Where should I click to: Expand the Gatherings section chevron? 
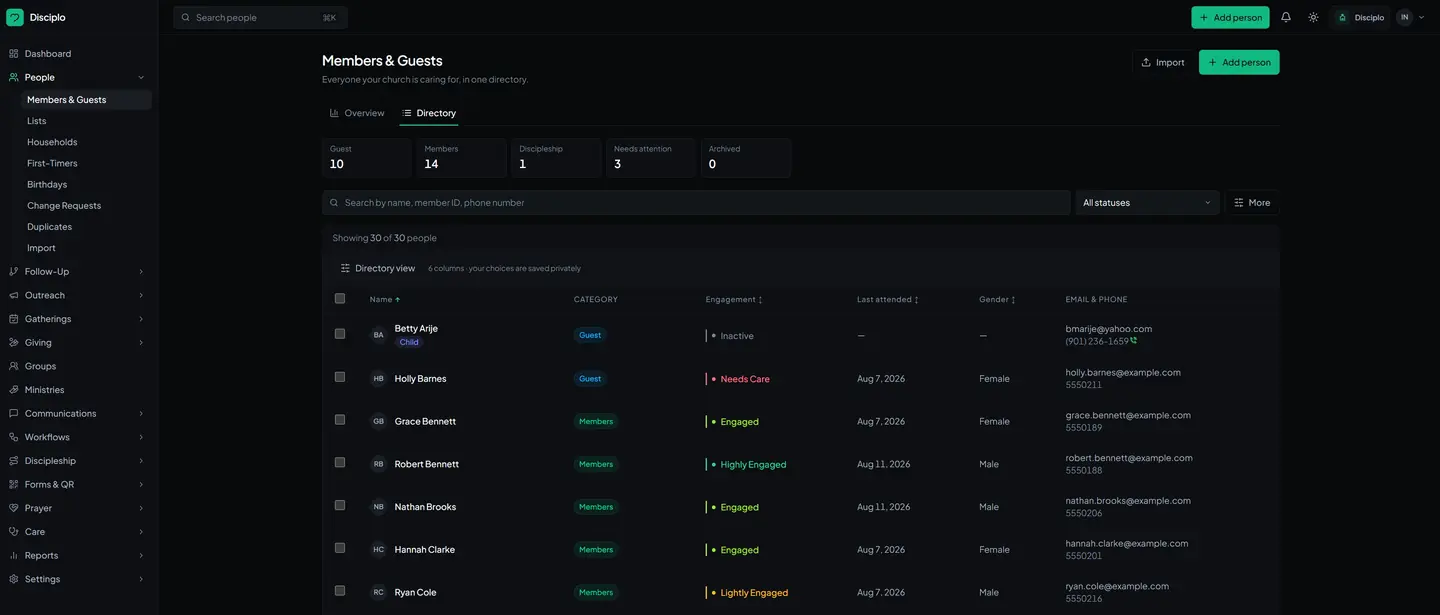click(141, 319)
